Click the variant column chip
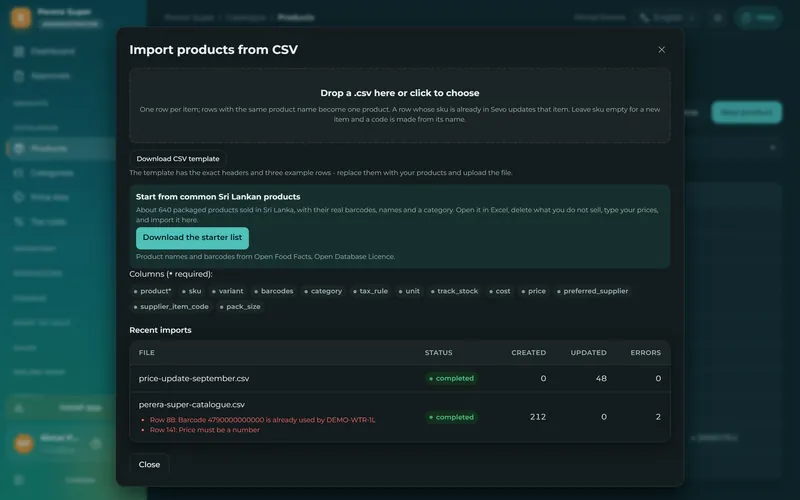Viewport: 800px width, 500px height. point(227,291)
